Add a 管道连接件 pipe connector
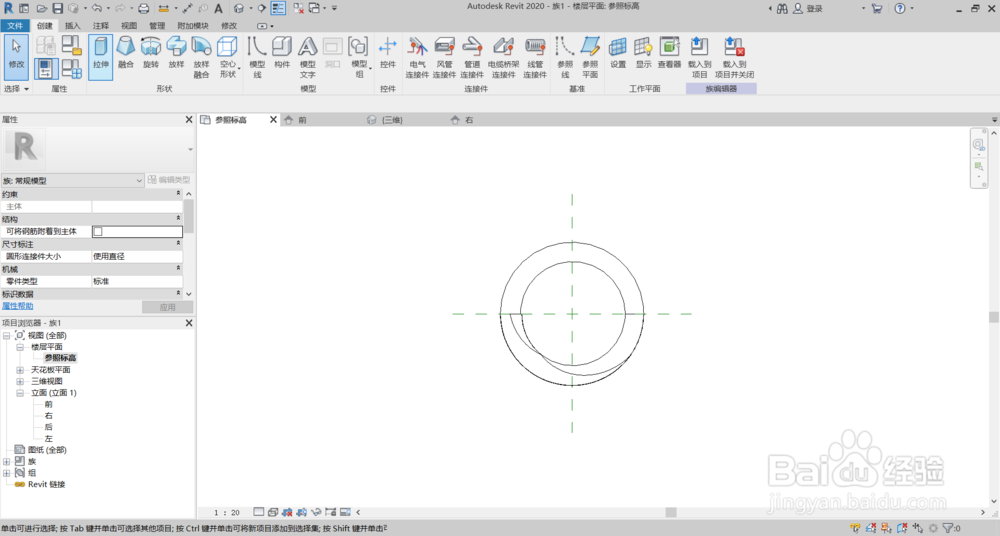The height and width of the screenshot is (536, 1000). coord(472,57)
